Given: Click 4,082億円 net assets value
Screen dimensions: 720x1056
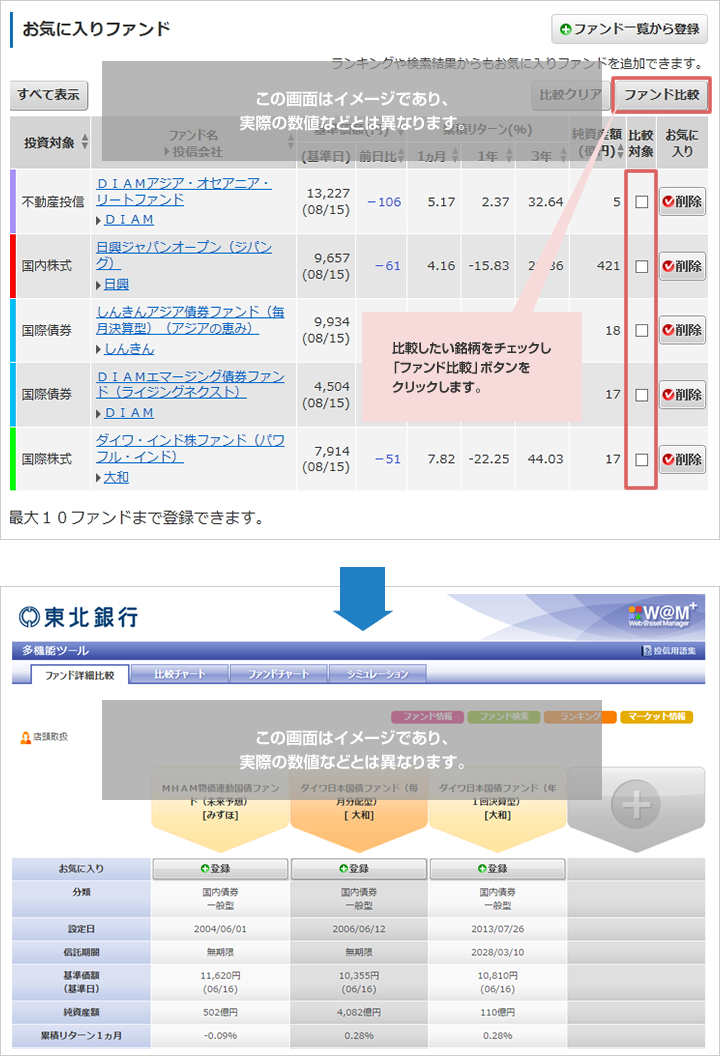Looking at the screenshot, I should 359,1012.
